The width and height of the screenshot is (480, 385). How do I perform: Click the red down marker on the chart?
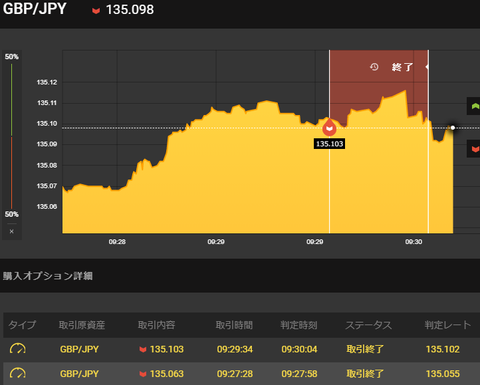[x=329, y=128]
